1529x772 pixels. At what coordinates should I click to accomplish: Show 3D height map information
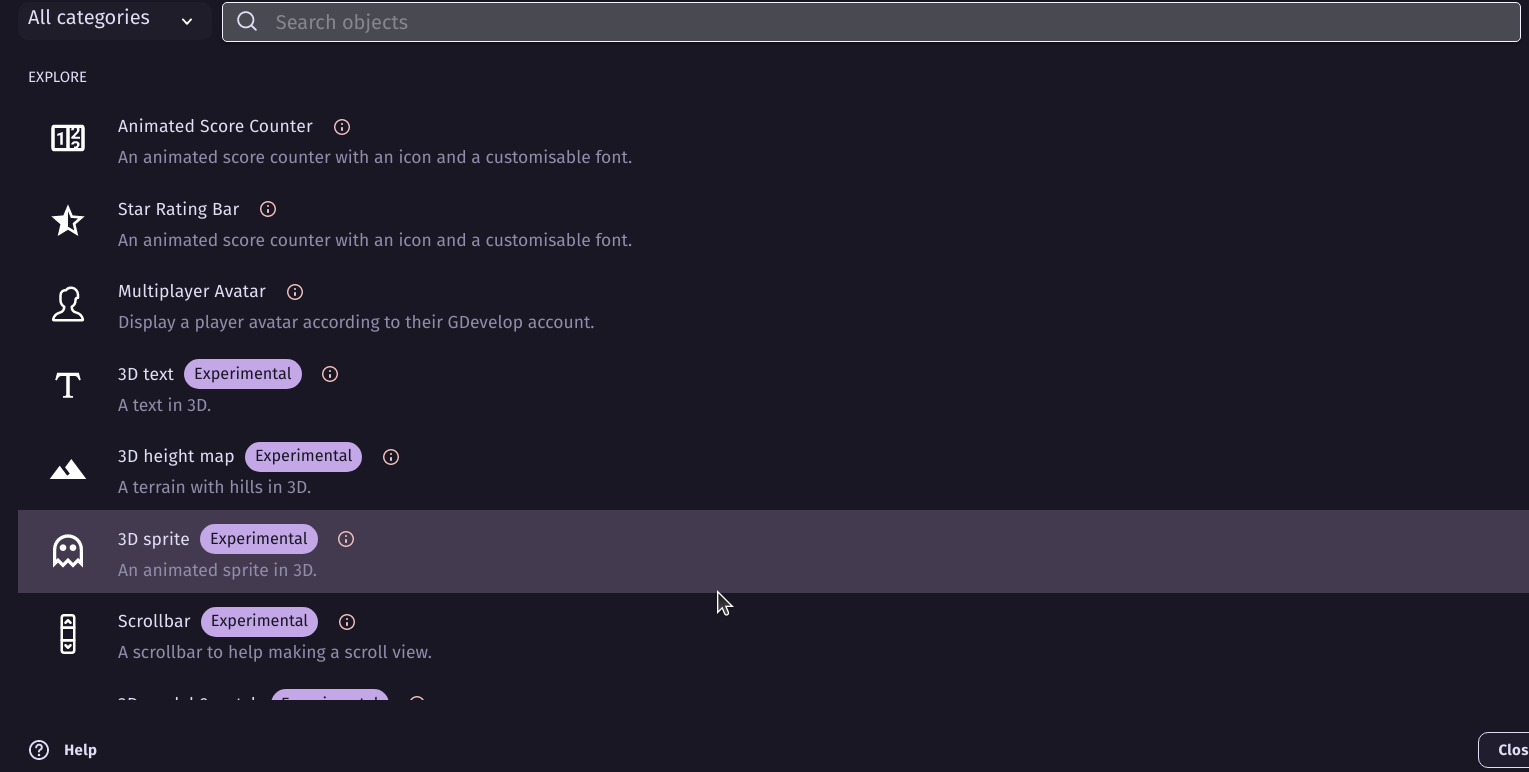[x=391, y=457]
